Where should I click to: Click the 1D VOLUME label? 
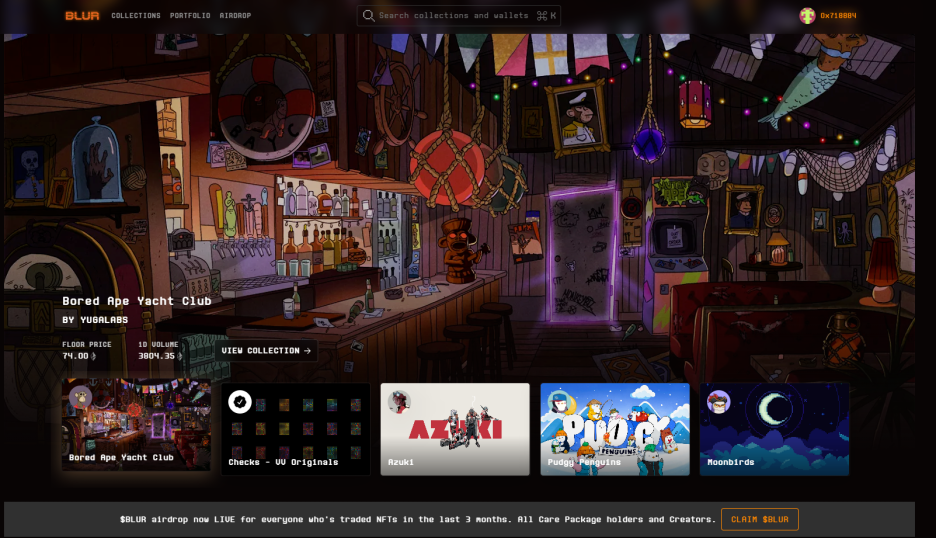(158, 345)
